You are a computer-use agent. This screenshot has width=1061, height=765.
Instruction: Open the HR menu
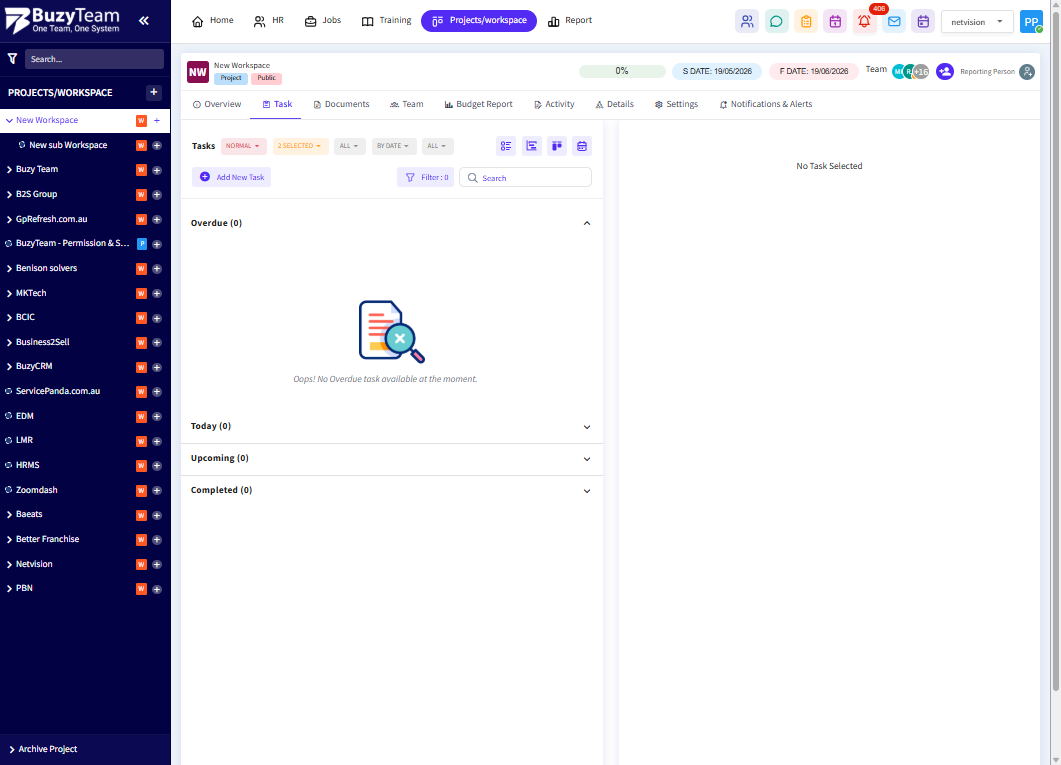(x=269, y=21)
